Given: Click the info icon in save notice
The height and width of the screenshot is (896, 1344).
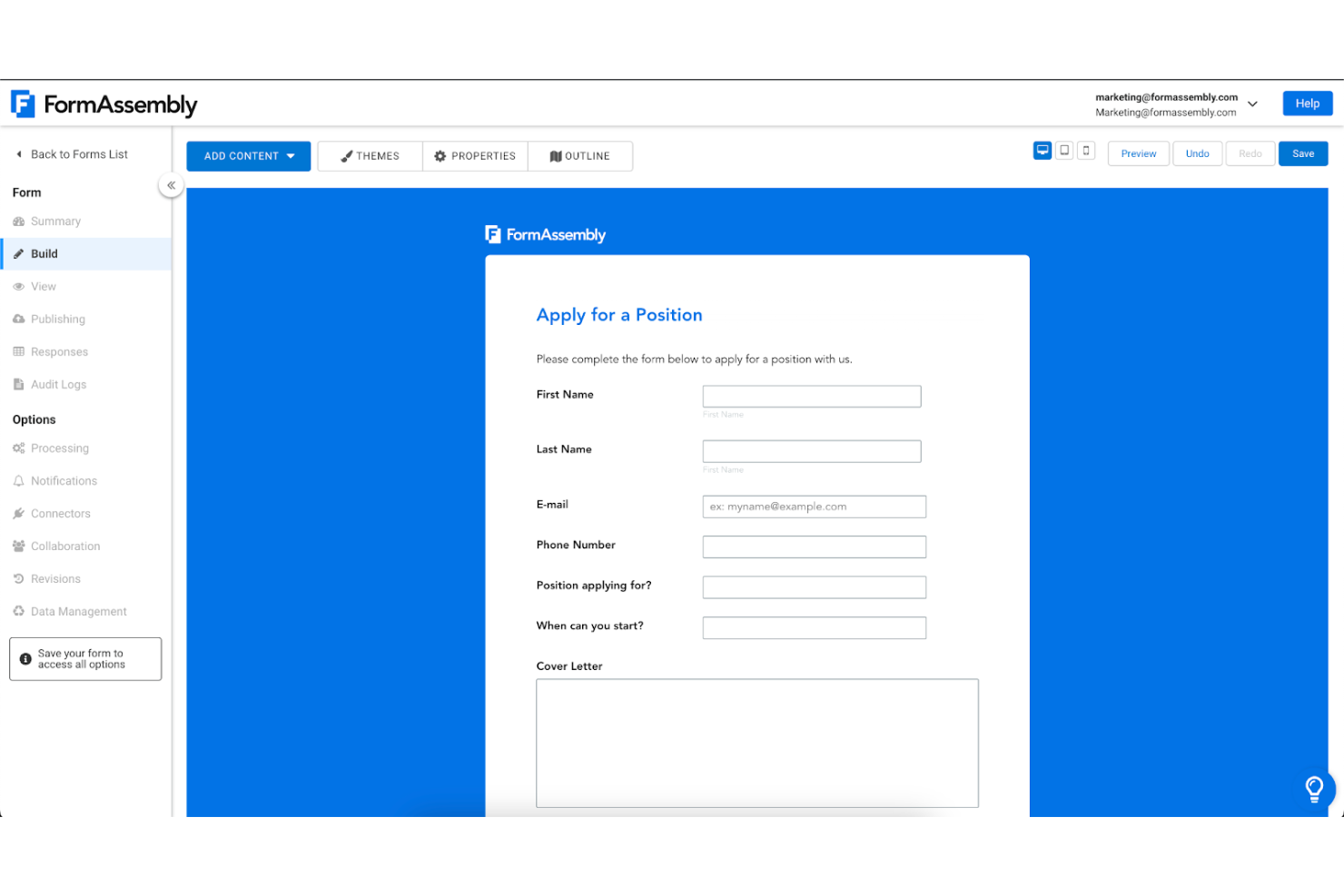Looking at the screenshot, I should pos(25,659).
